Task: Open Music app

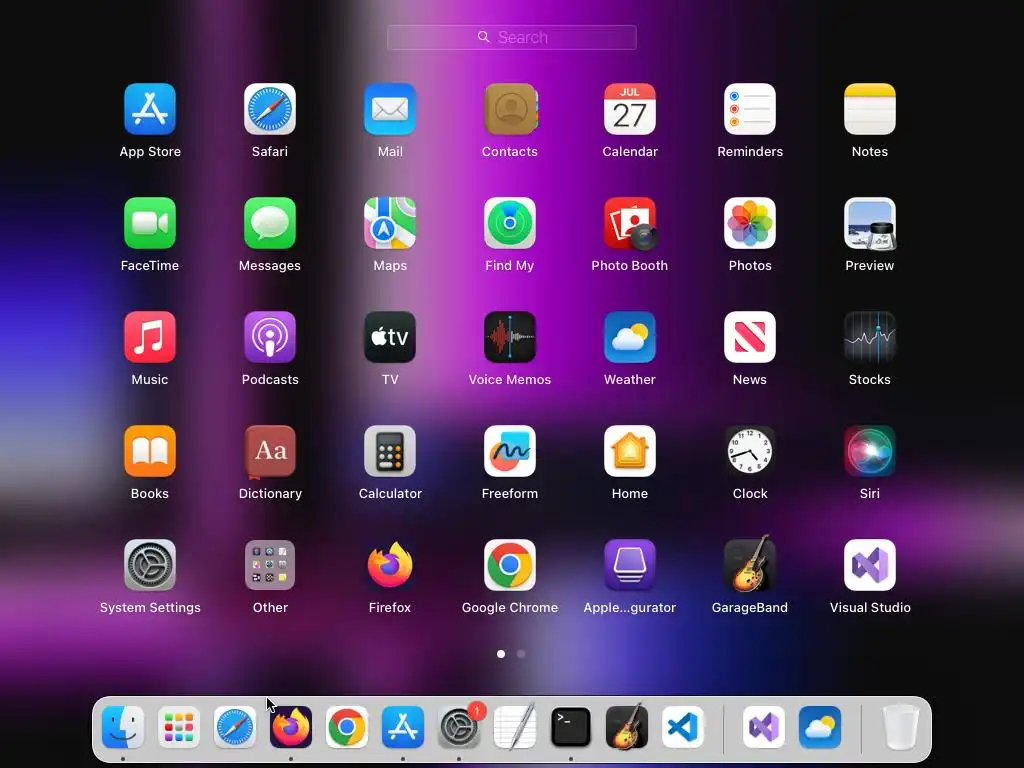Action: 150,337
